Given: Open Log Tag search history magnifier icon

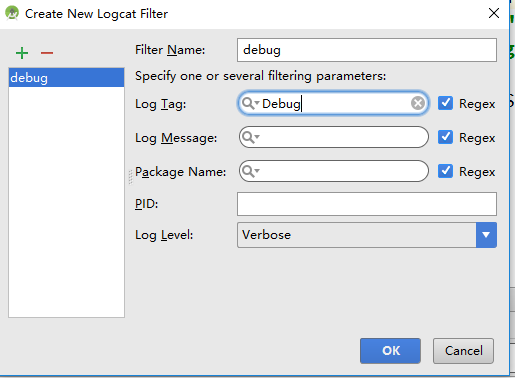Looking at the screenshot, I should click(250, 103).
